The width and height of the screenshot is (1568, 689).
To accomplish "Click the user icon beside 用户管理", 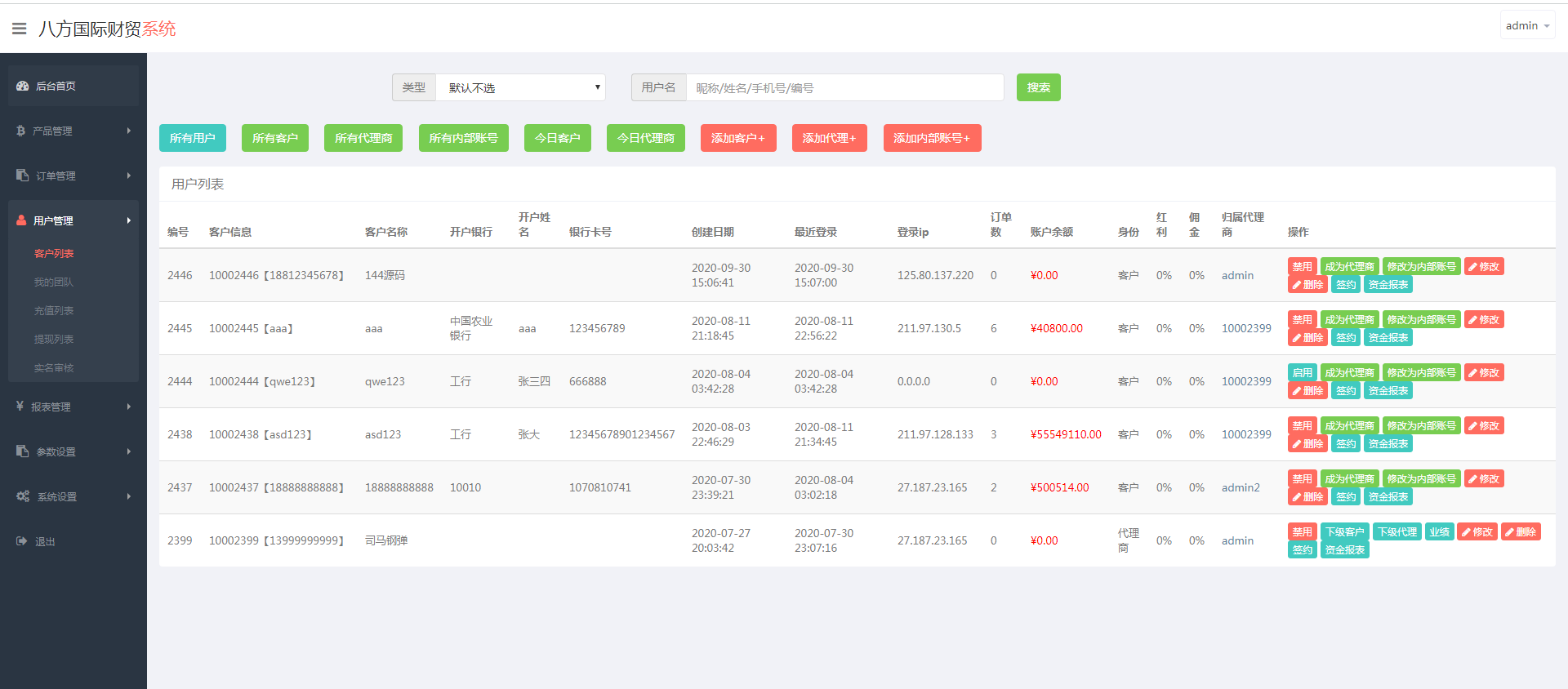I will tap(22, 220).
